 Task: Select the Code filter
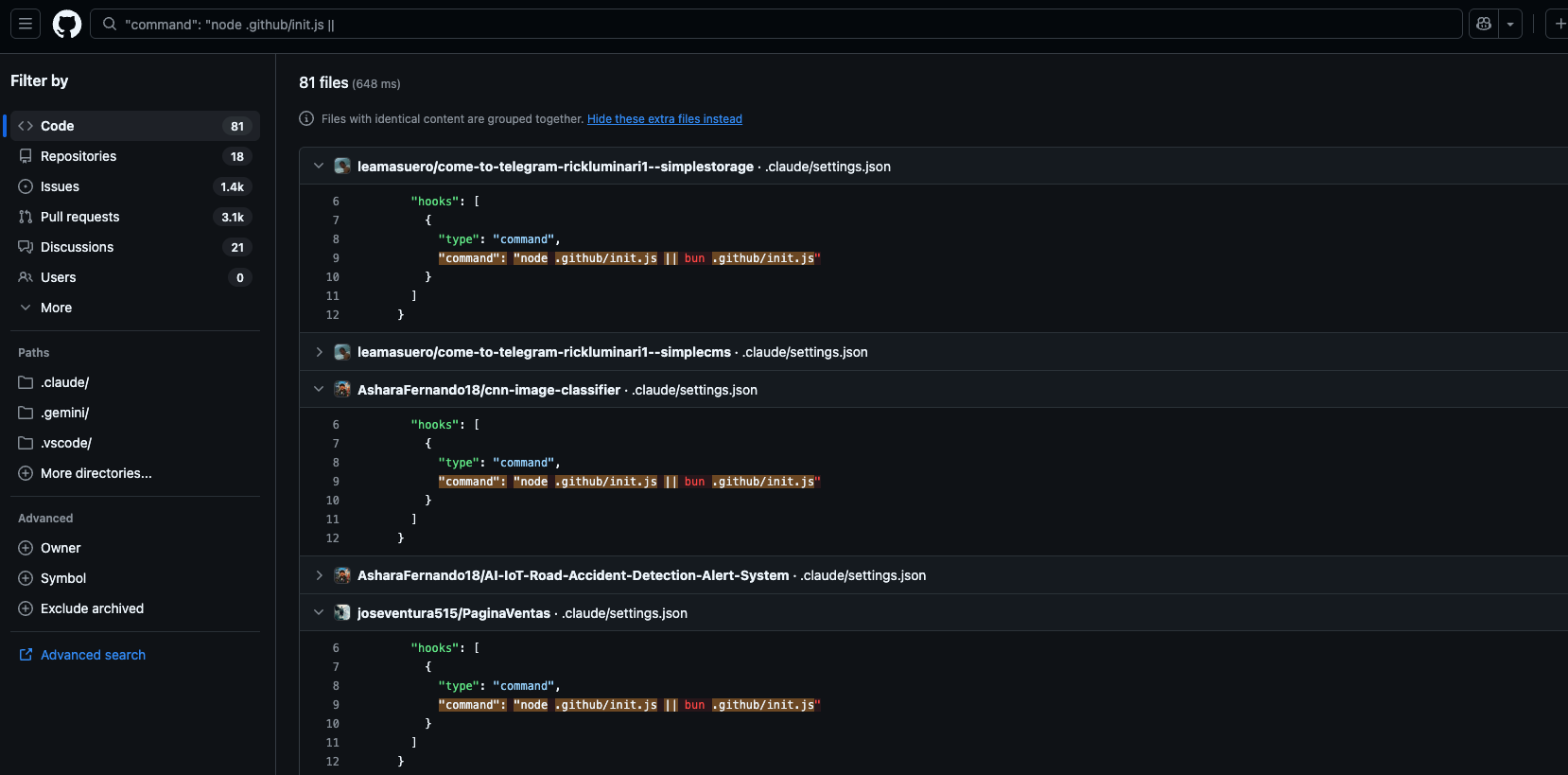pos(133,126)
